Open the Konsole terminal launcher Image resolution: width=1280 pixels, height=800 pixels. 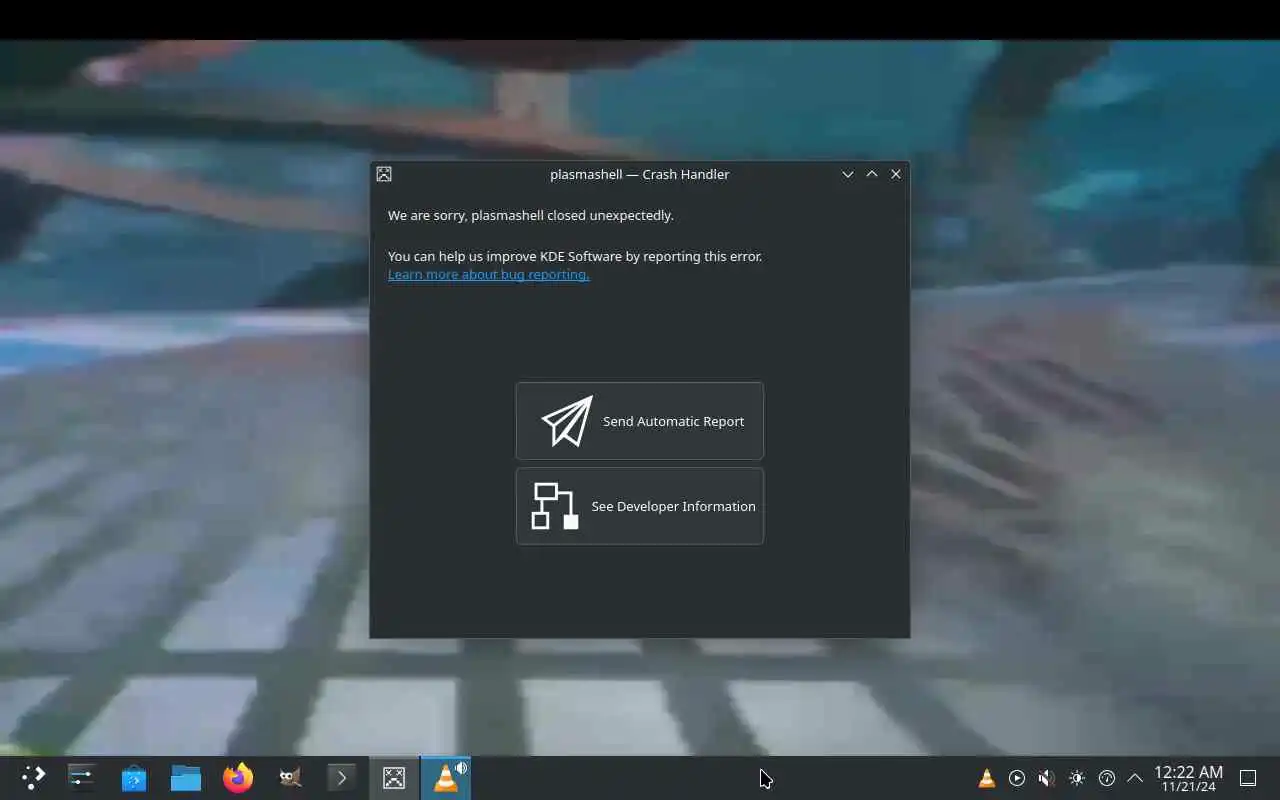click(342, 778)
